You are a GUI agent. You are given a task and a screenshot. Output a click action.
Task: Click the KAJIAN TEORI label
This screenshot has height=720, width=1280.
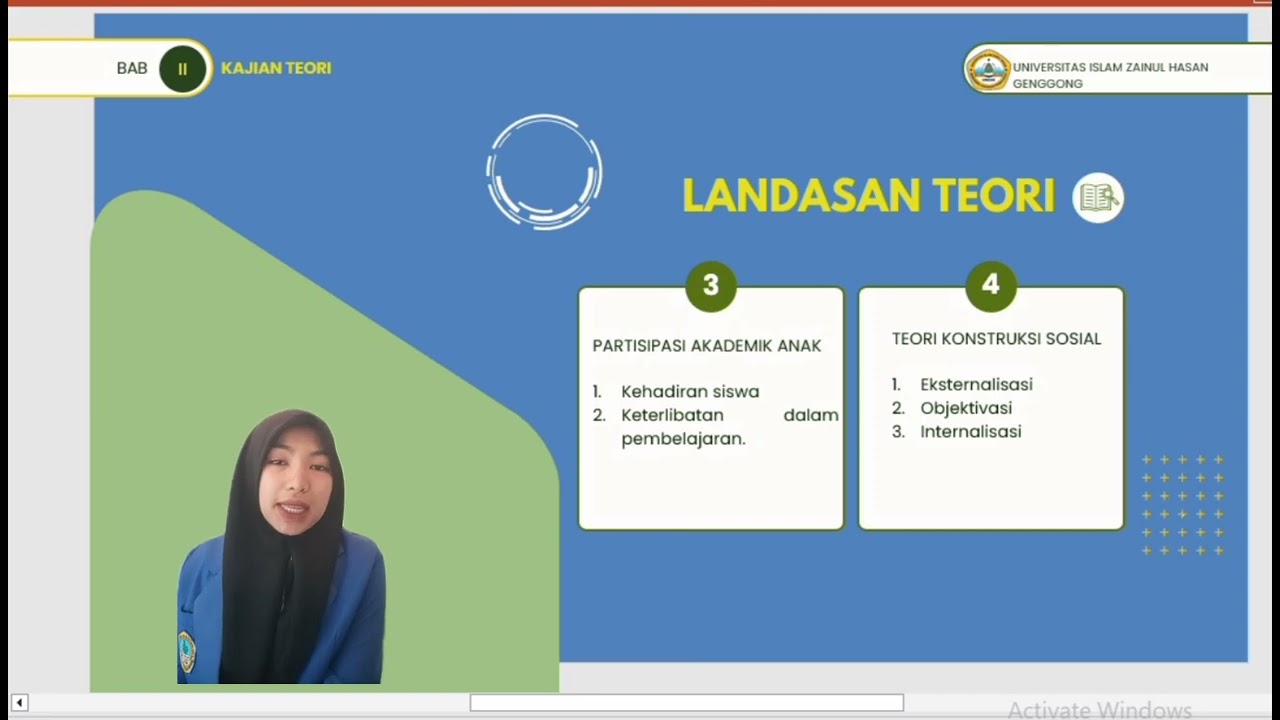click(276, 68)
